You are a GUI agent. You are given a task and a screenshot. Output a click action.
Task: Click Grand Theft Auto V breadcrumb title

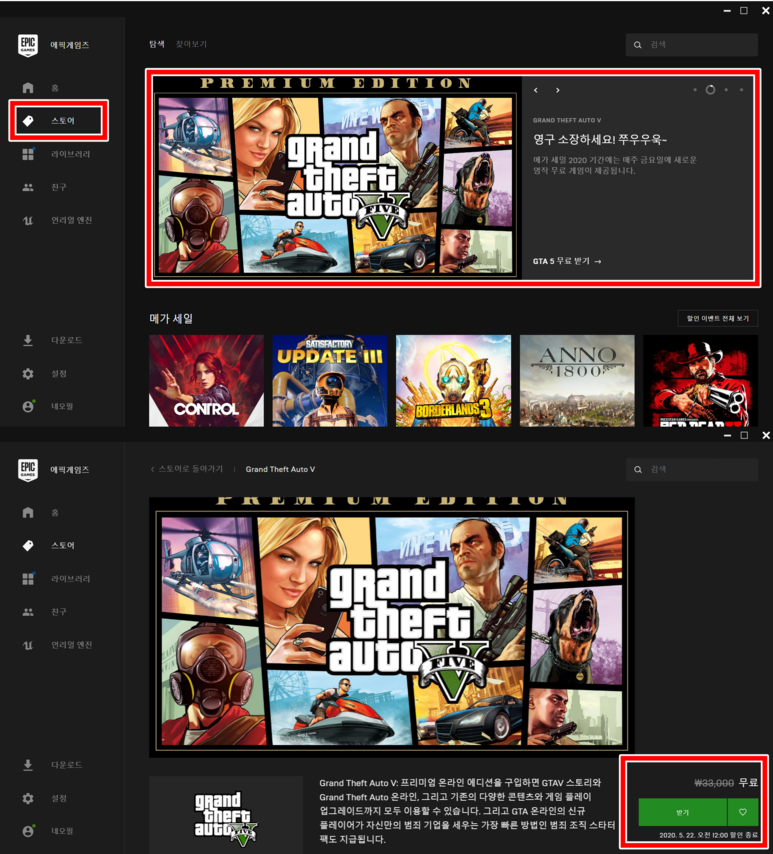pyautogui.click(x=280, y=469)
